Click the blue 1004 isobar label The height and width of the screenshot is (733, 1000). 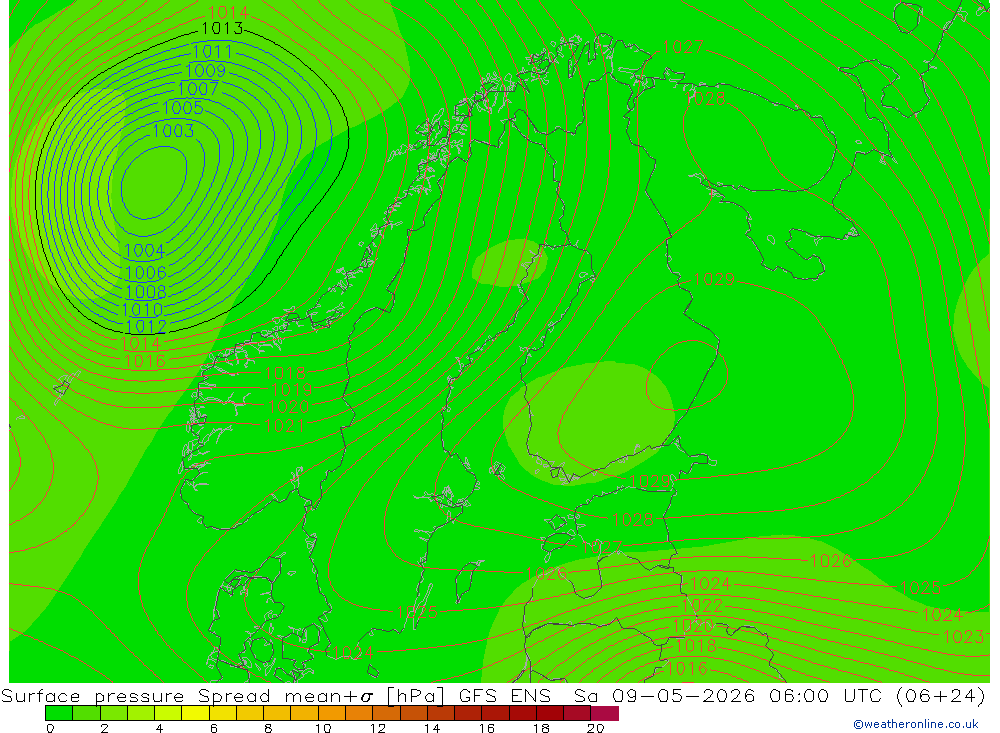pos(144,251)
